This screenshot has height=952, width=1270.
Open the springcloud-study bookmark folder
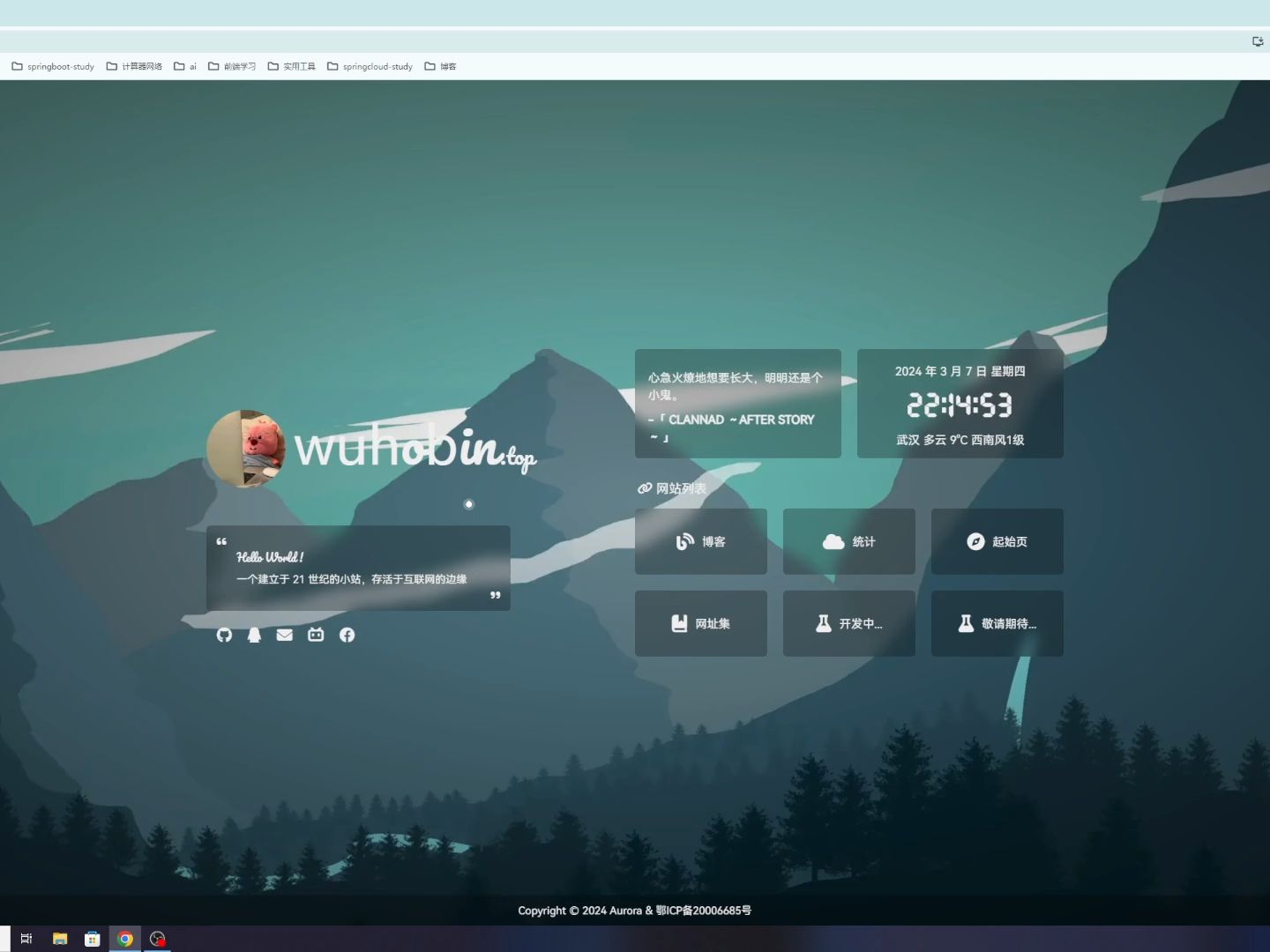pos(370,66)
